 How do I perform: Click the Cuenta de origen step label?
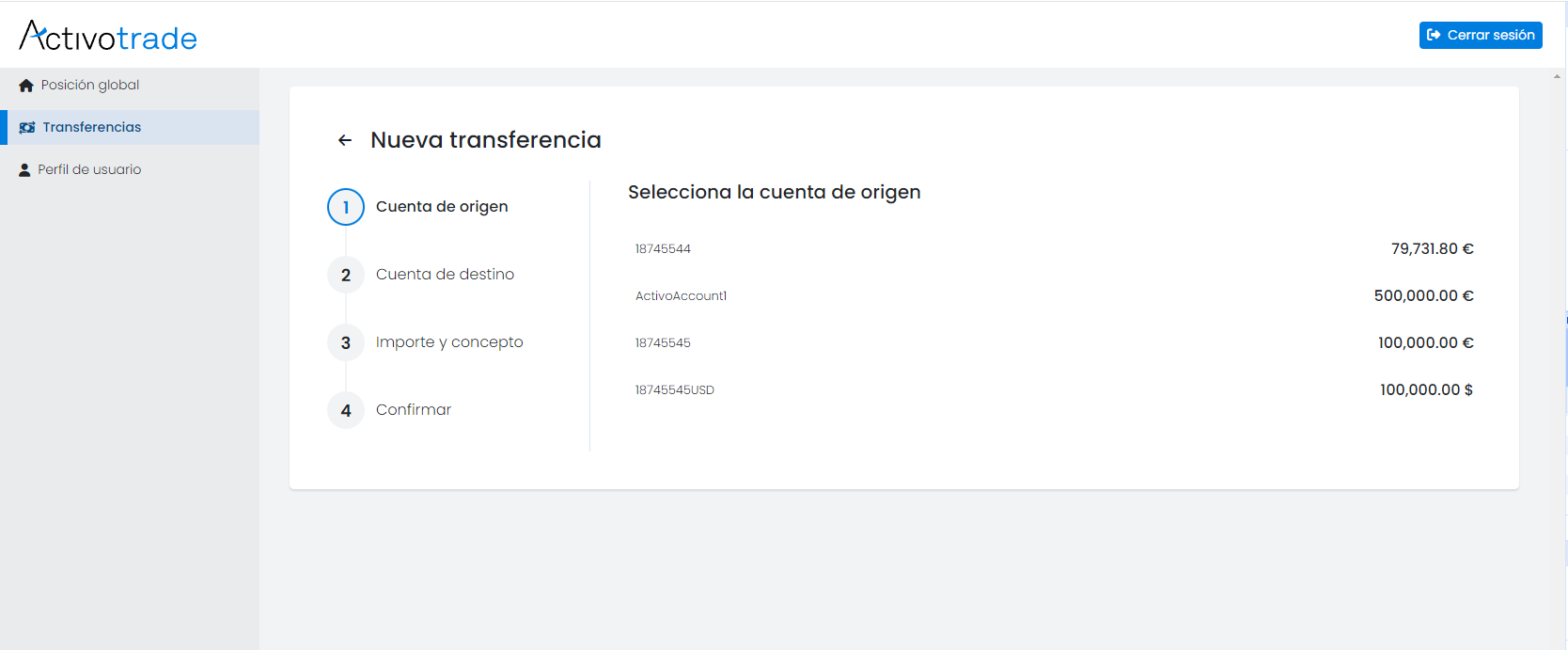pyautogui.click(x=442, y=207)
